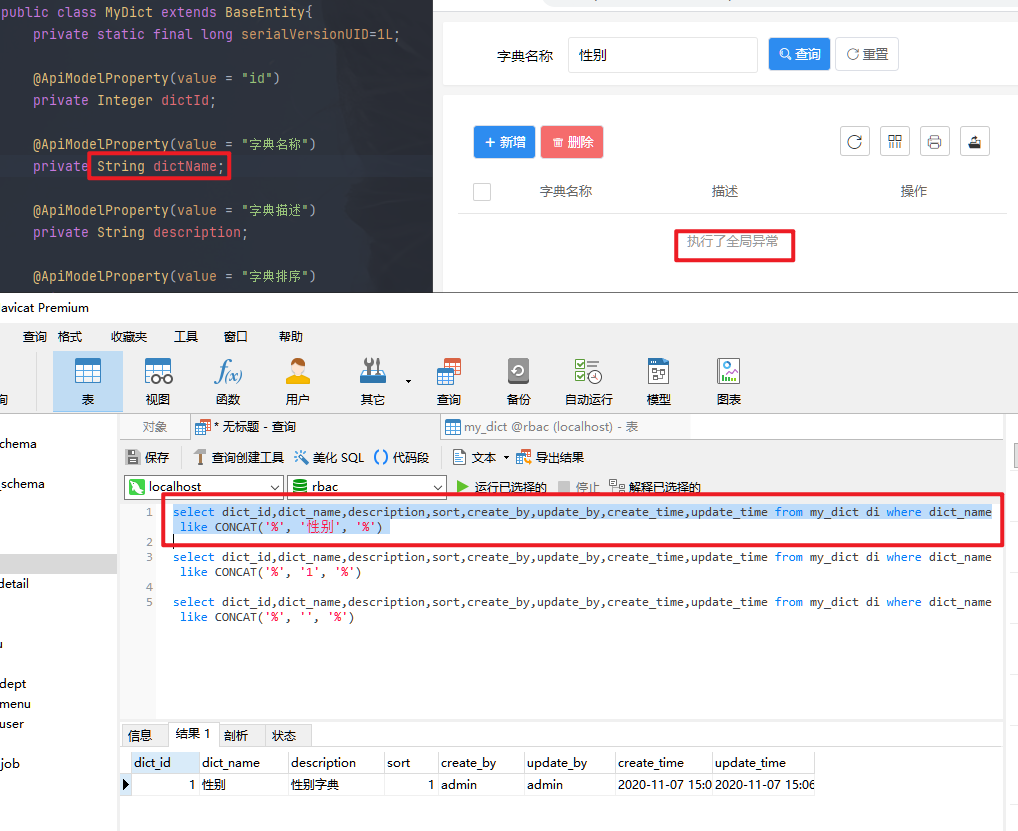The image size is (1018, 831).
Task: Click the description column header in results
Action: [x=336, y=762]
